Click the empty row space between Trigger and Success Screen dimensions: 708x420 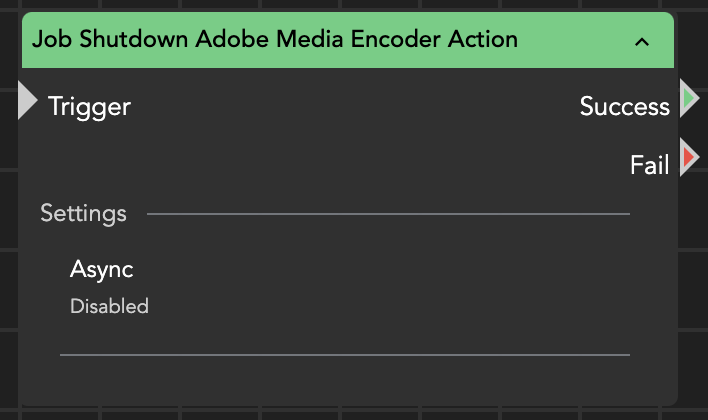tap(350, 106)
